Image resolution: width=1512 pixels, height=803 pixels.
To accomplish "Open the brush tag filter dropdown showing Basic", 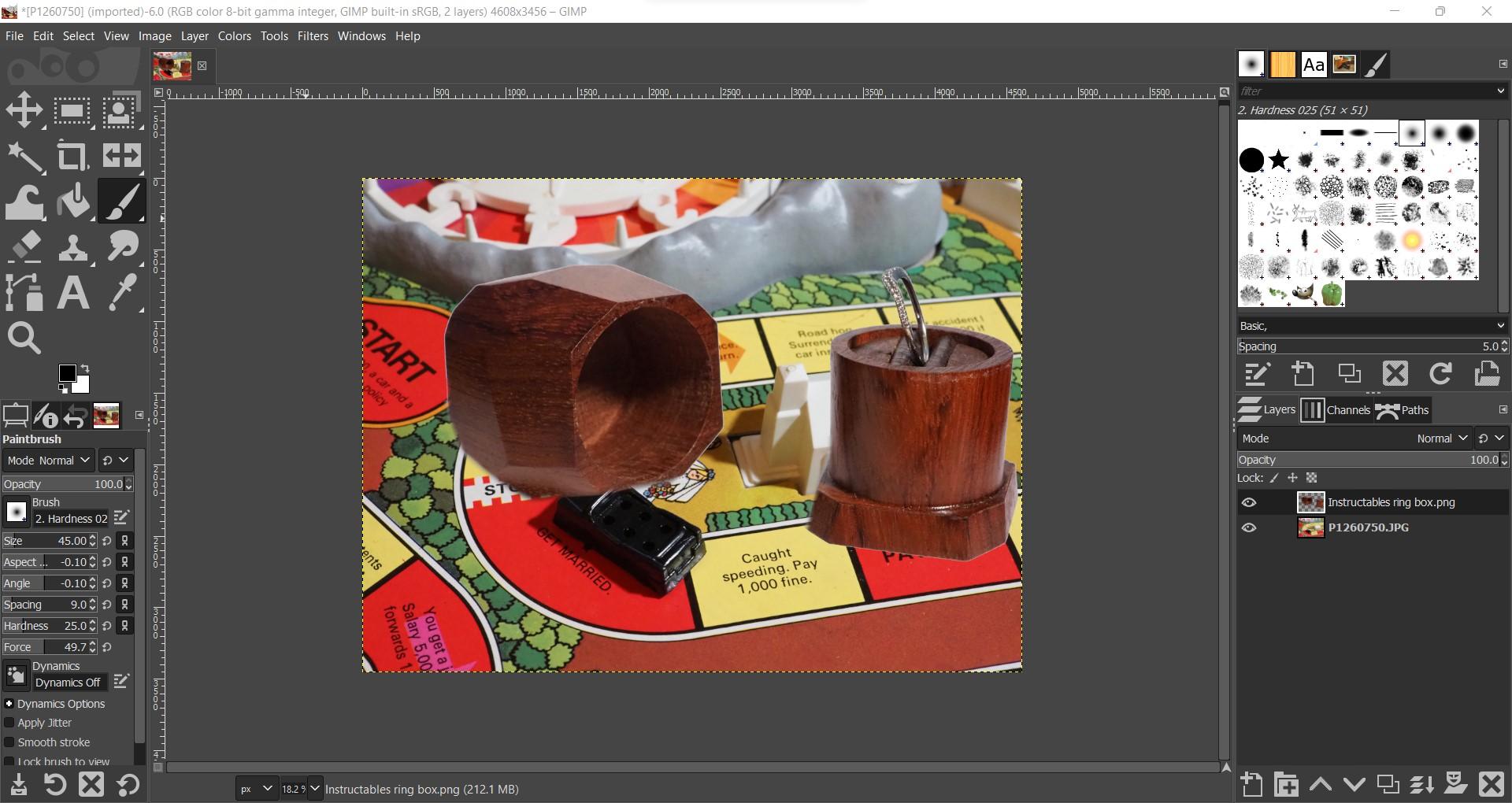I will click(1370, 325).
